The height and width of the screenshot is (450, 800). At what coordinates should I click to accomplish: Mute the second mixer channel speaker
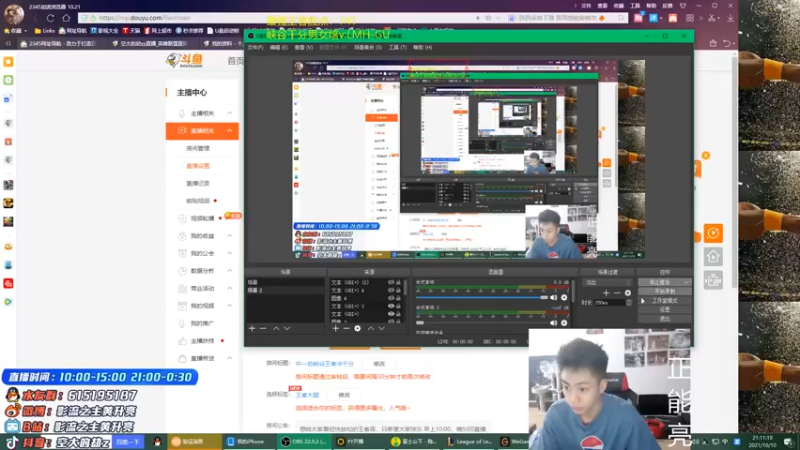pyautogui.click(x=554, y=322)
